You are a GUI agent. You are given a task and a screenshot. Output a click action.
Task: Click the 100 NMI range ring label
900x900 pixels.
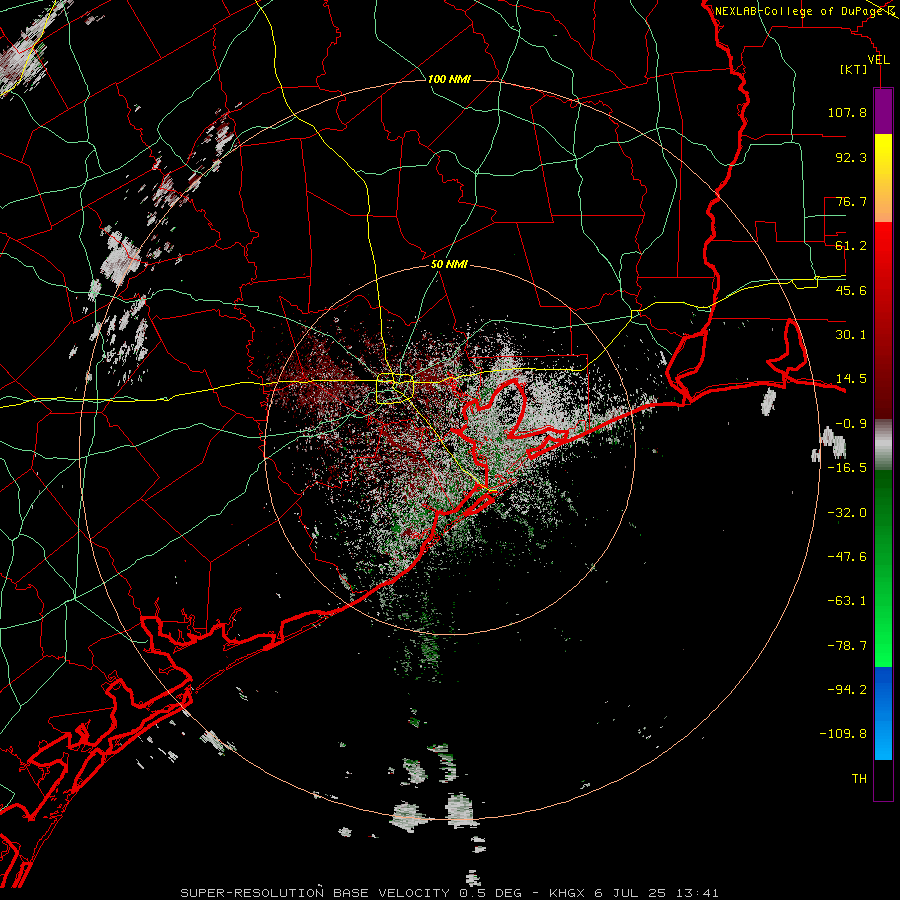point(449,79)
